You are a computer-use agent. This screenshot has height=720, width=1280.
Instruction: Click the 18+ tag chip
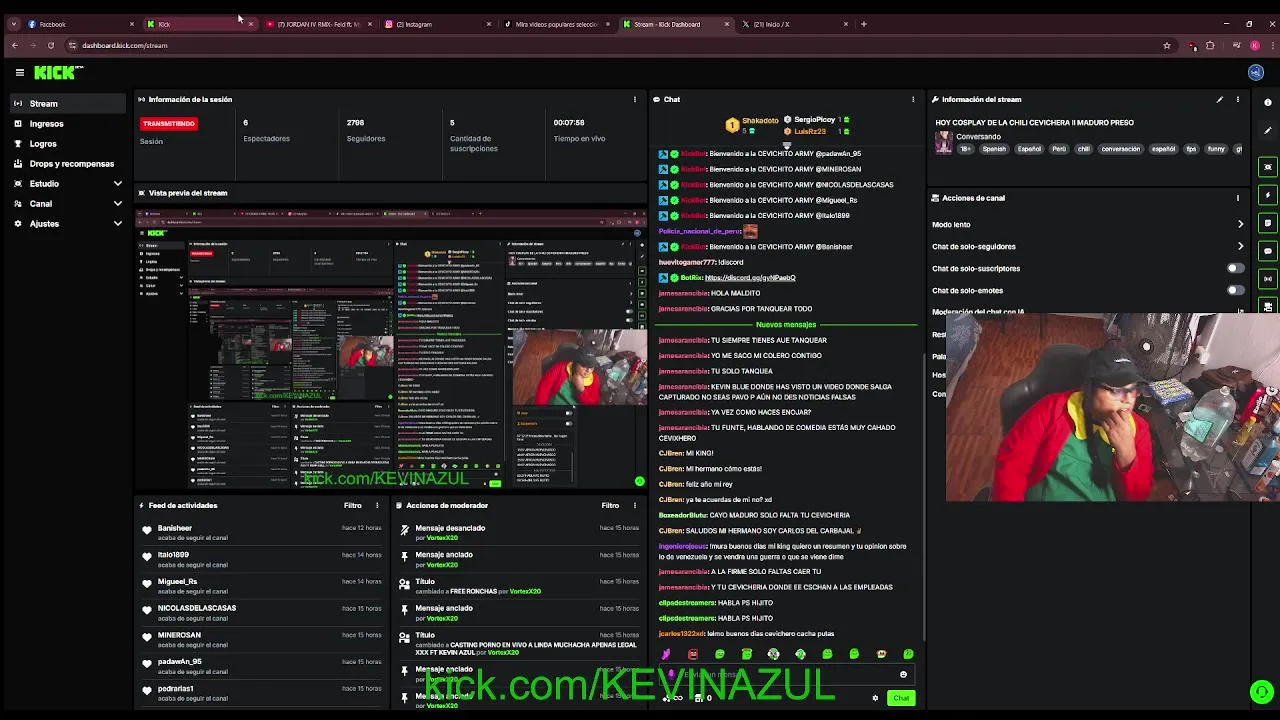pyautogui.click(x=966, y=149)
